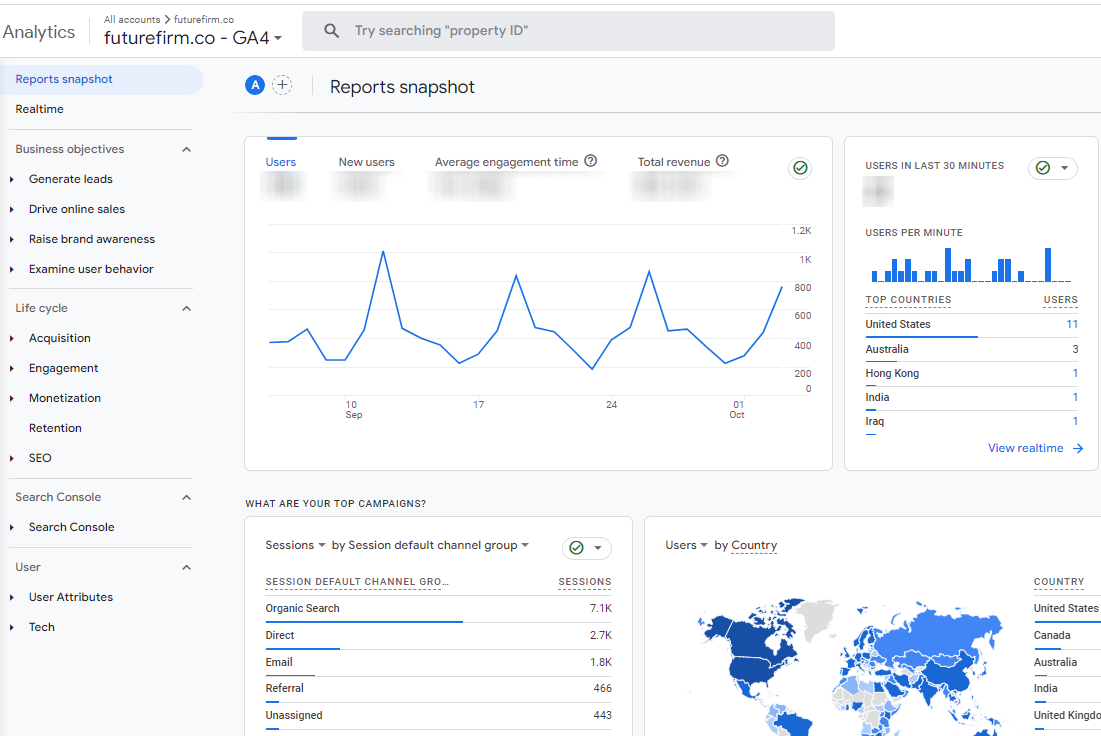Select the New users metric tab
This screenshot has width=1101, height=736.
[366, 162]
